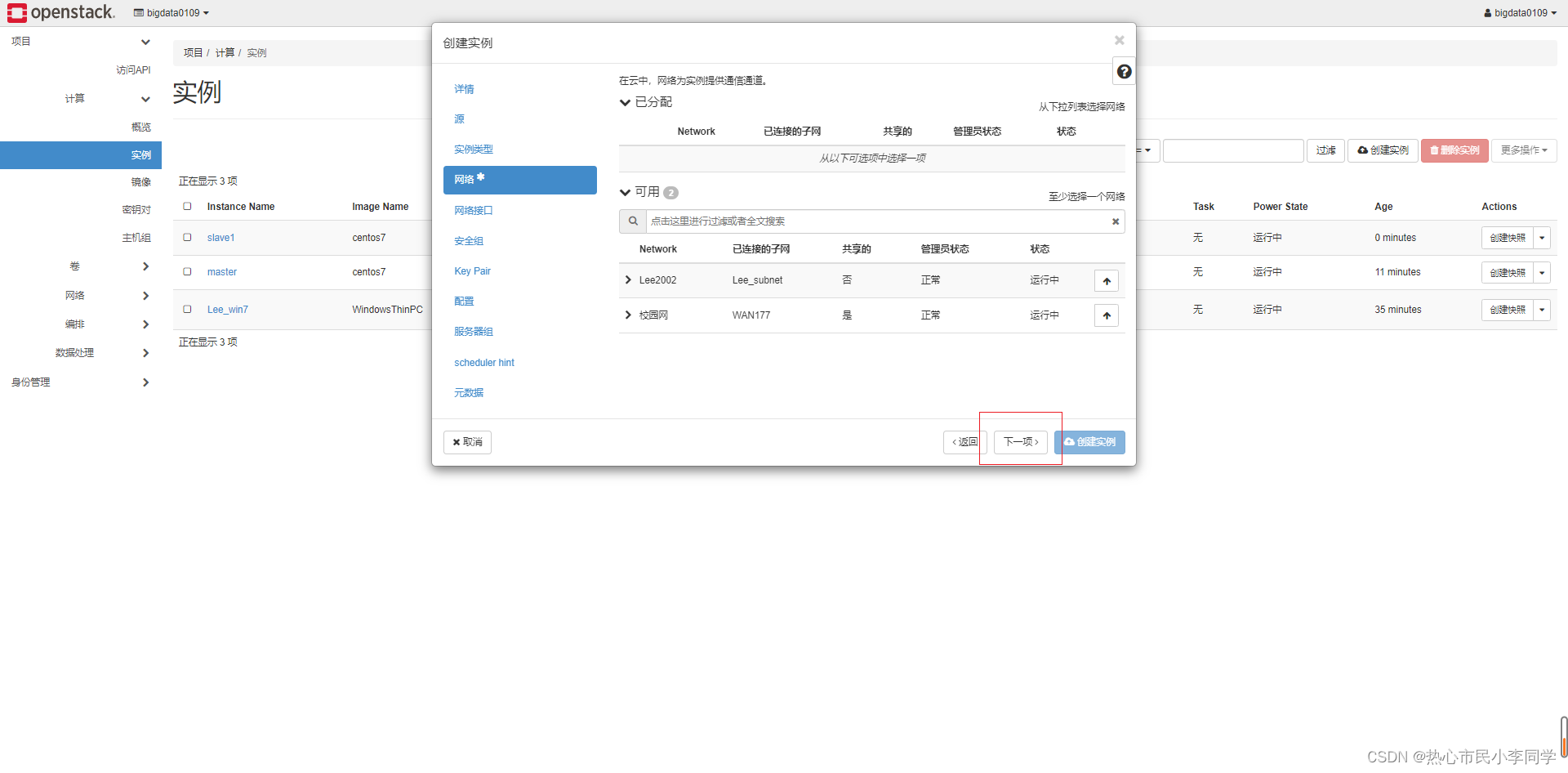Screen dimensions: 1568x773
Task: Open 概览 in sidebar
Action: (x=141, y=127)
